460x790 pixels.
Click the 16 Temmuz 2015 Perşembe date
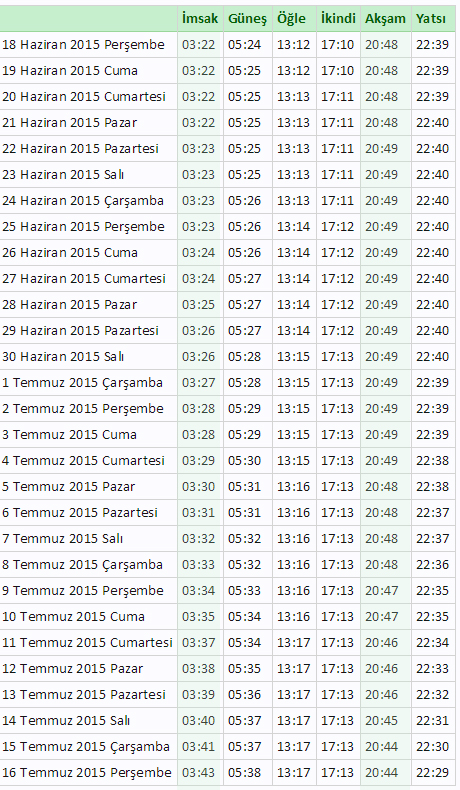click(87, 773)
